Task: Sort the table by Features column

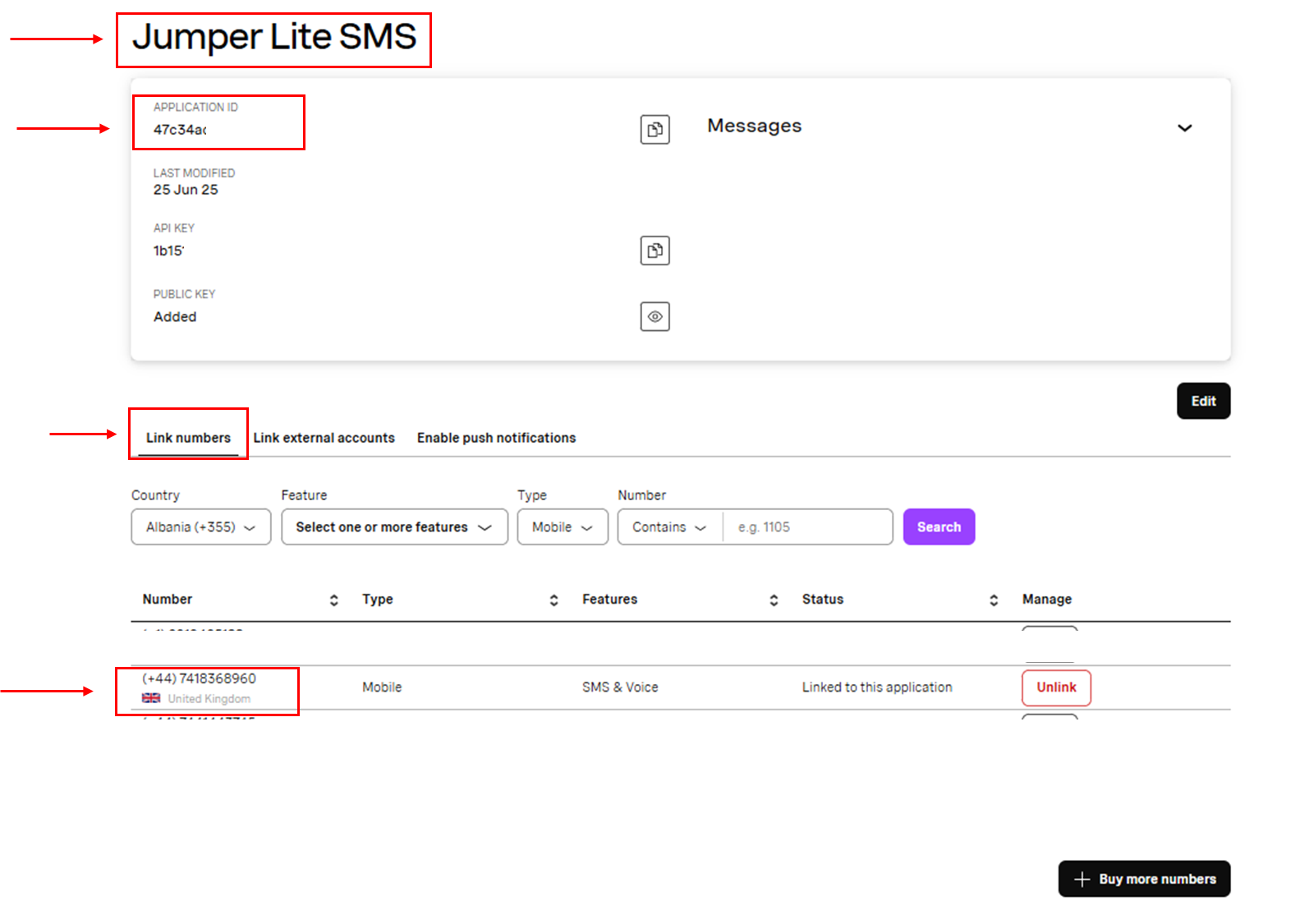Action: coord(774,600)
